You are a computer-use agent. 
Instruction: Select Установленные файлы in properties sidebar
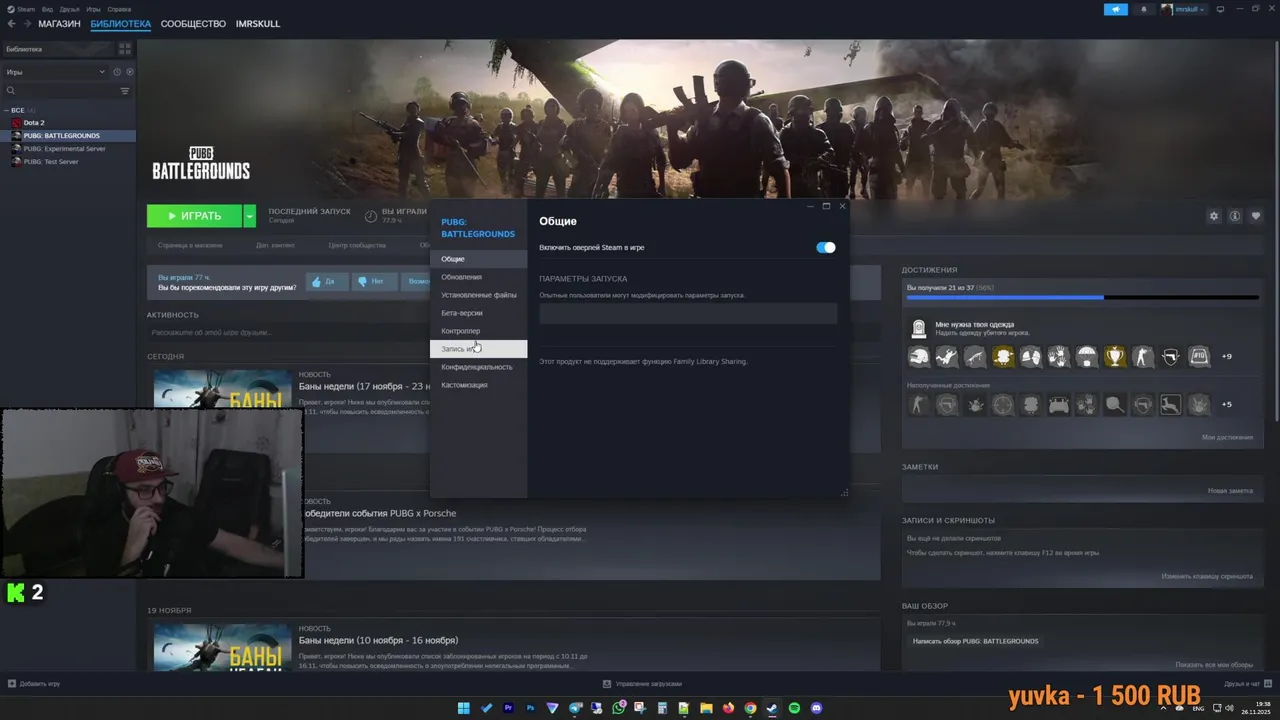[479, 295]
